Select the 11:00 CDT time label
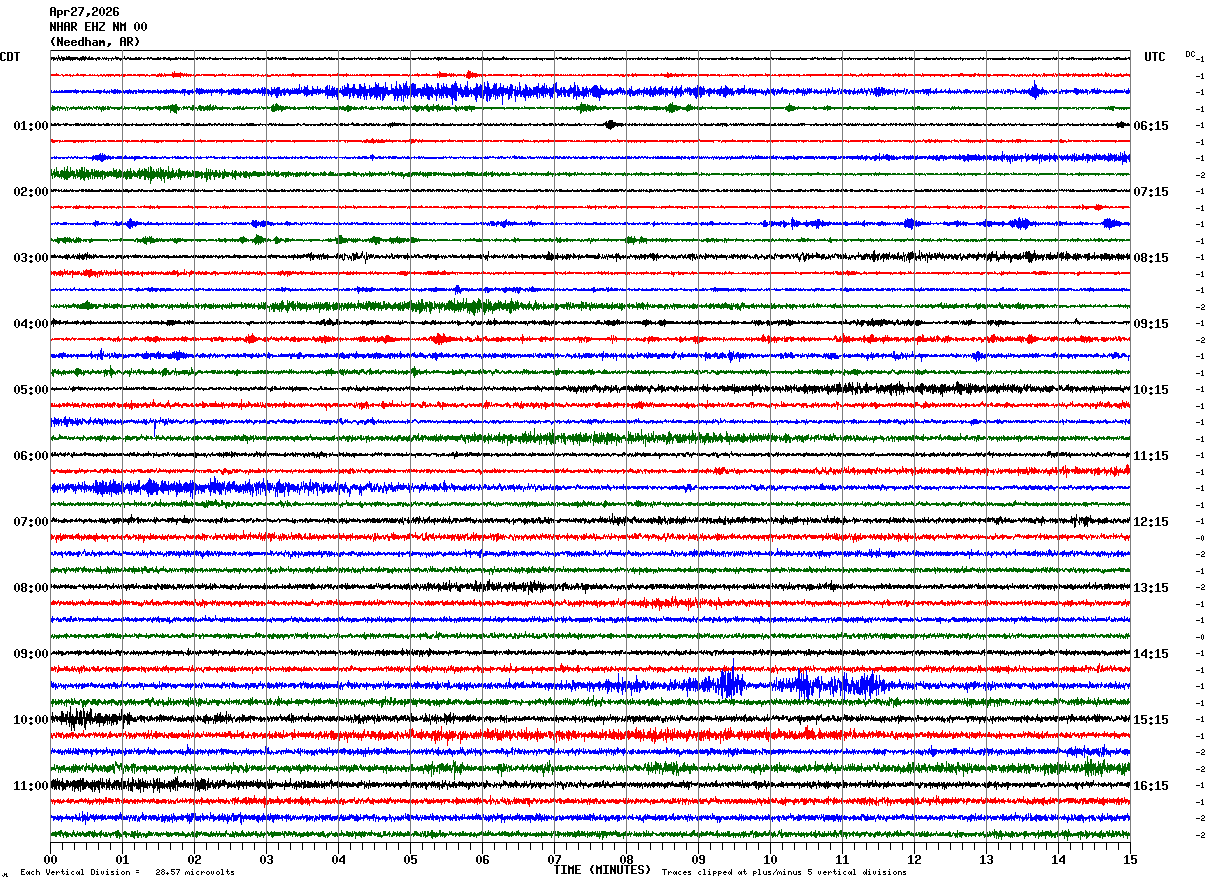This screenshot has width=1210, height=886. pos(31,786)
